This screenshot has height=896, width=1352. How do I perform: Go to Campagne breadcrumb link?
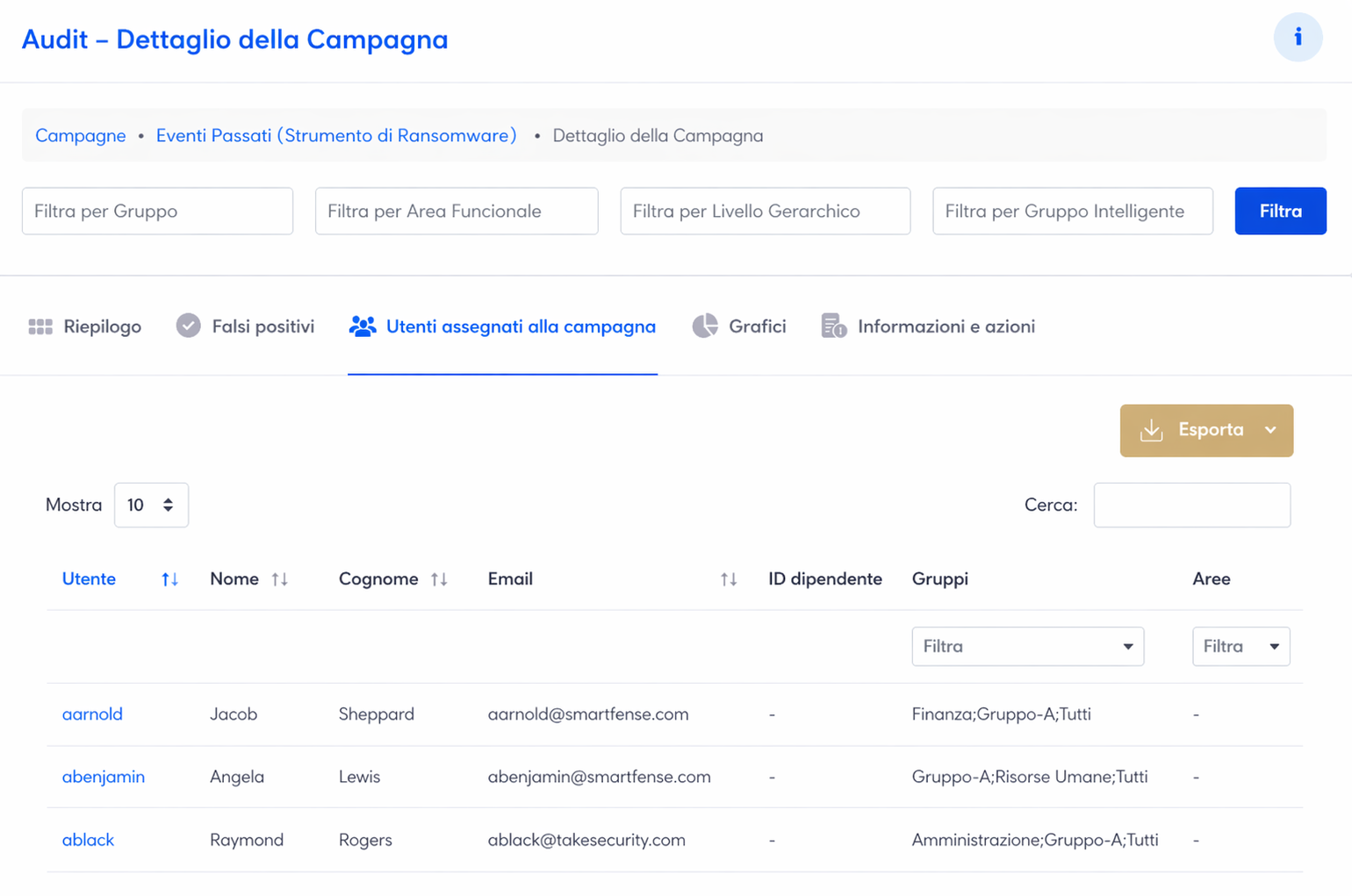[x=81, y=136]
